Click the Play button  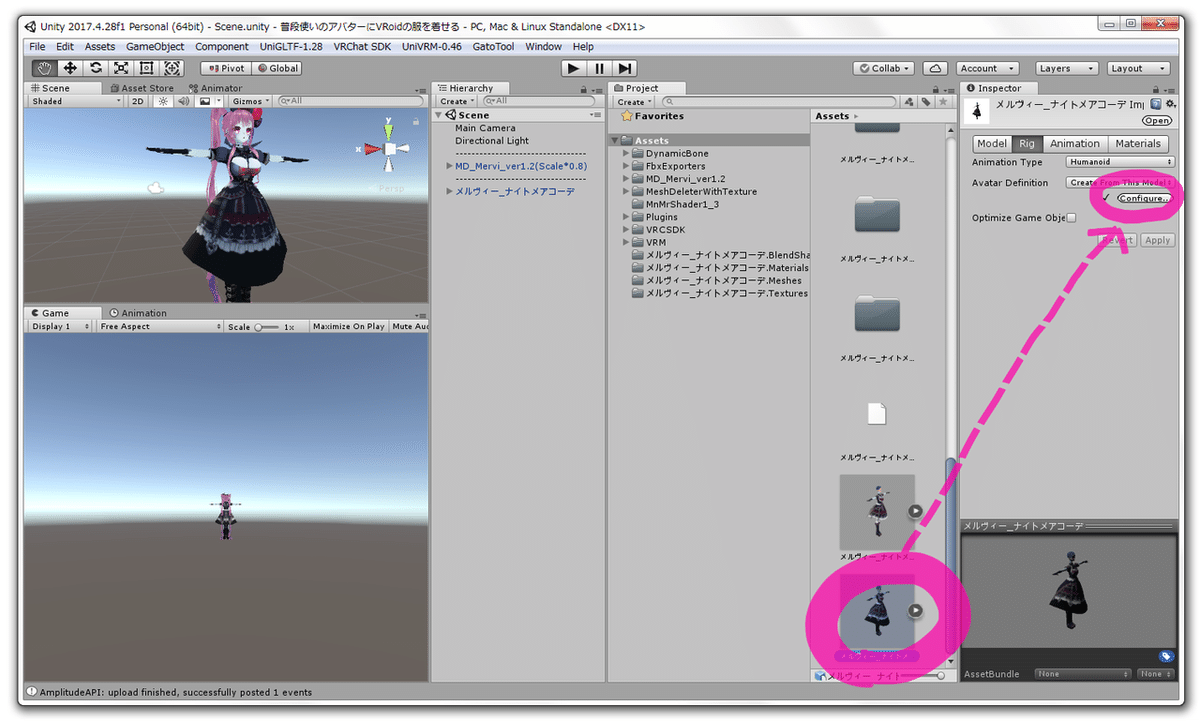573,68
